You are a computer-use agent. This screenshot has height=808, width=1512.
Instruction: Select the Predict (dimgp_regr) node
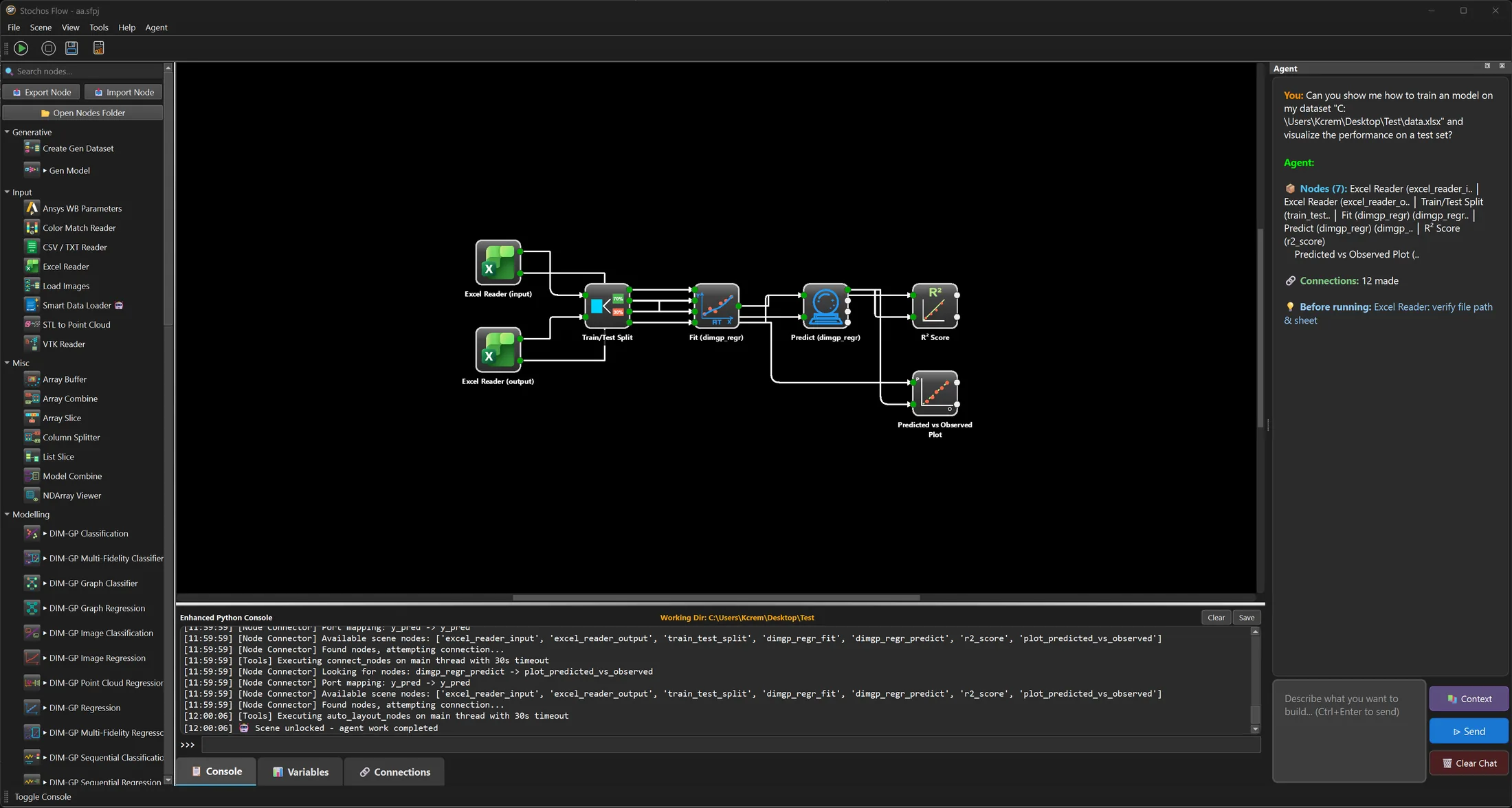pyautogui.click(x=825, y=306)
